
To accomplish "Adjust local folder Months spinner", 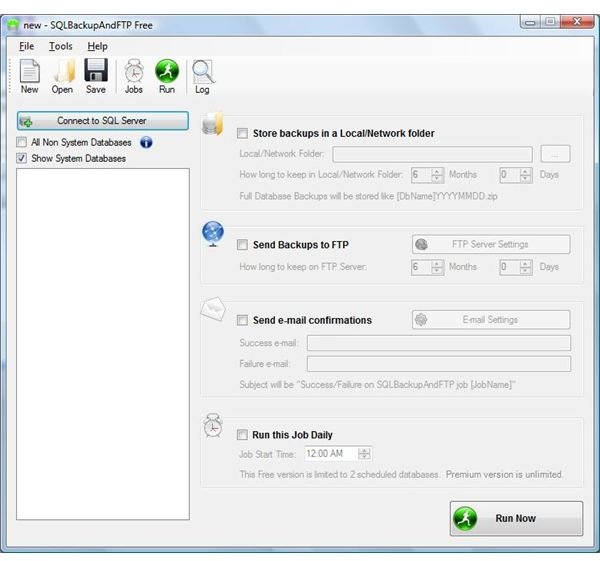I will coord(437,175).
